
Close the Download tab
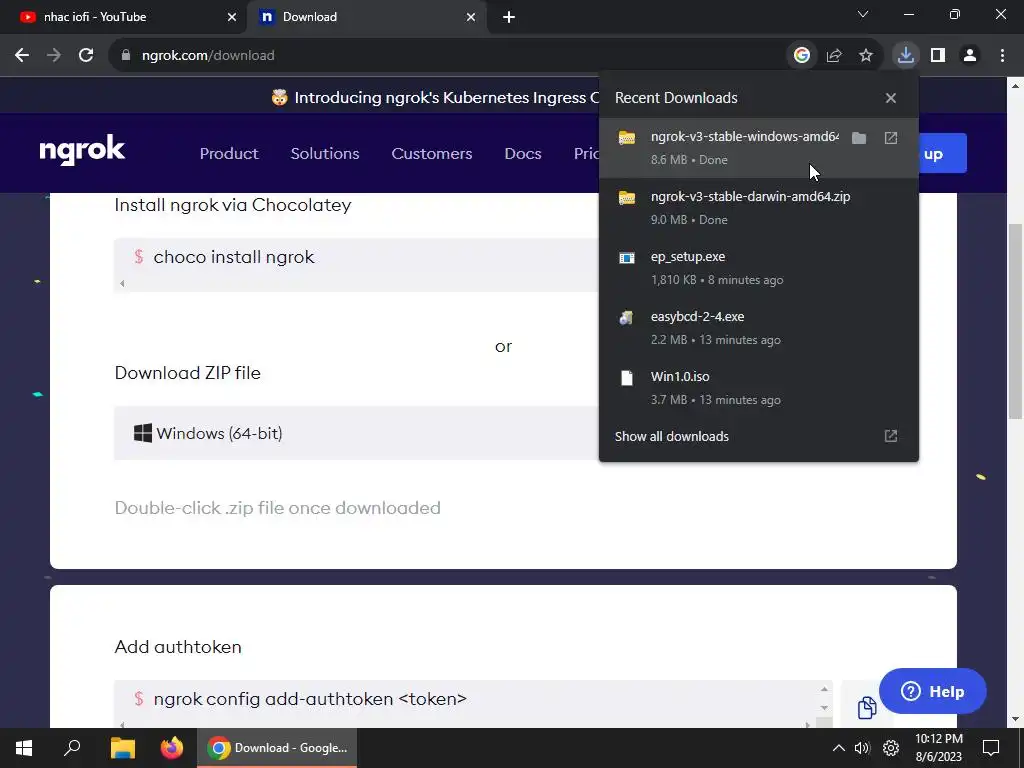(x=471, y=17)
